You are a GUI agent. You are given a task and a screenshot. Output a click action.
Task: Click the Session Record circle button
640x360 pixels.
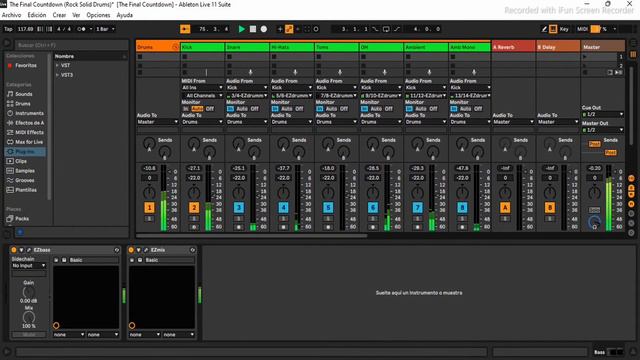click(316, 29)
